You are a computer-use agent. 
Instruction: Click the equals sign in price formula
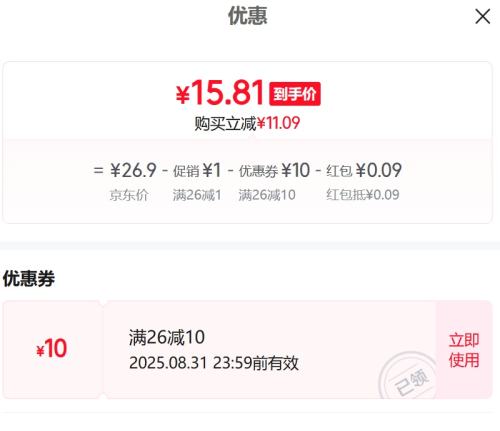[98, 171]
